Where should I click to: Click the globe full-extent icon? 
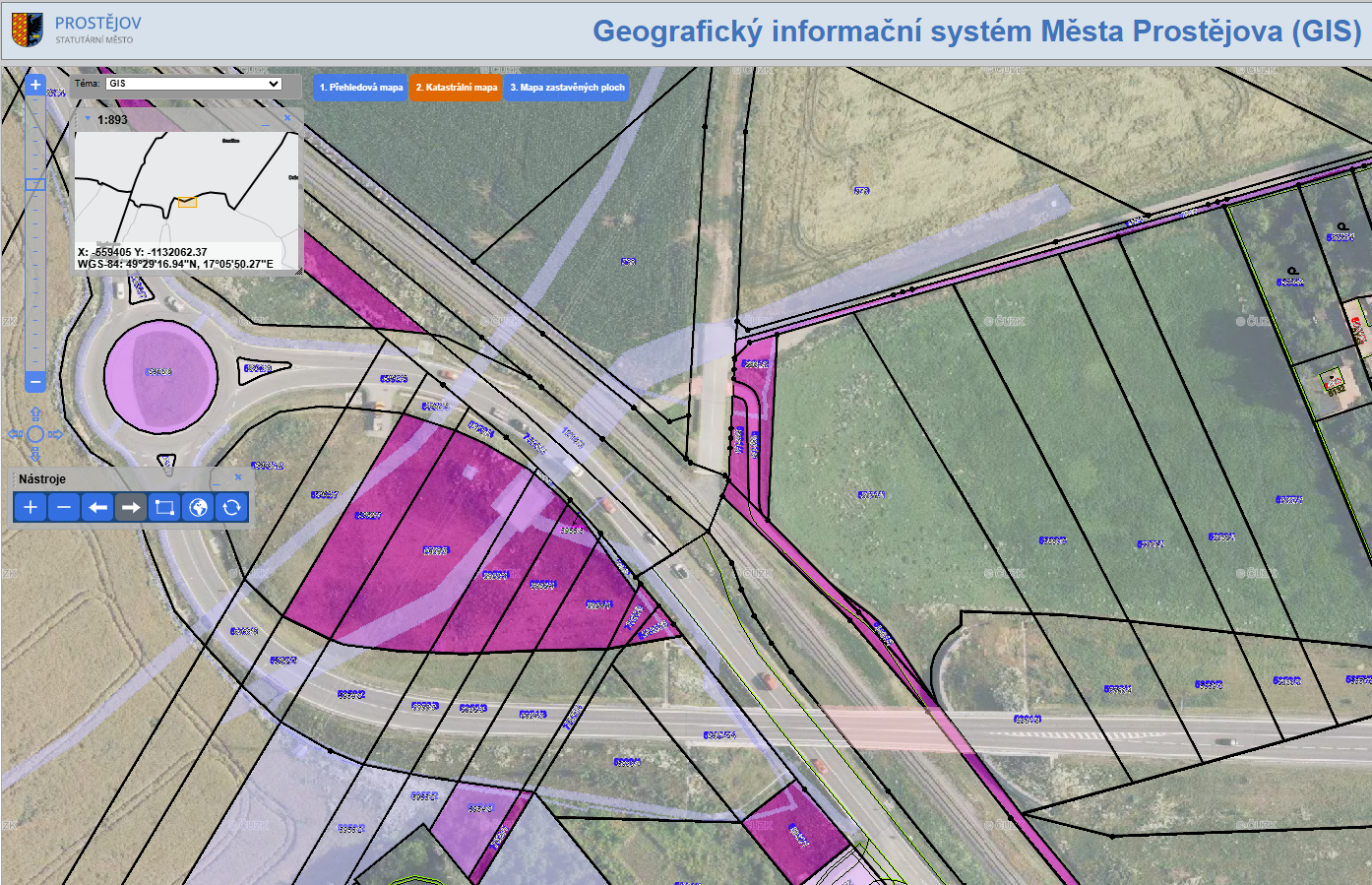pos(198,507)
